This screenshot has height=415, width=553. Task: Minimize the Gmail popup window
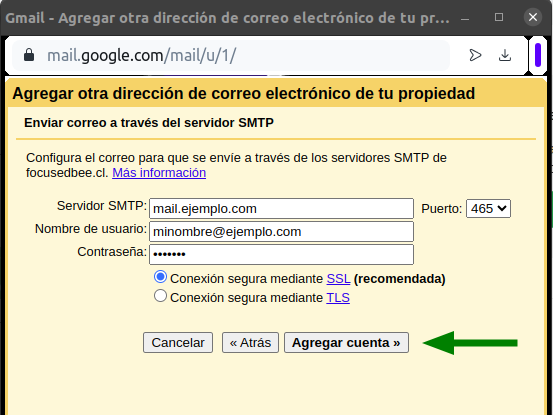click(x=465, y=19)
